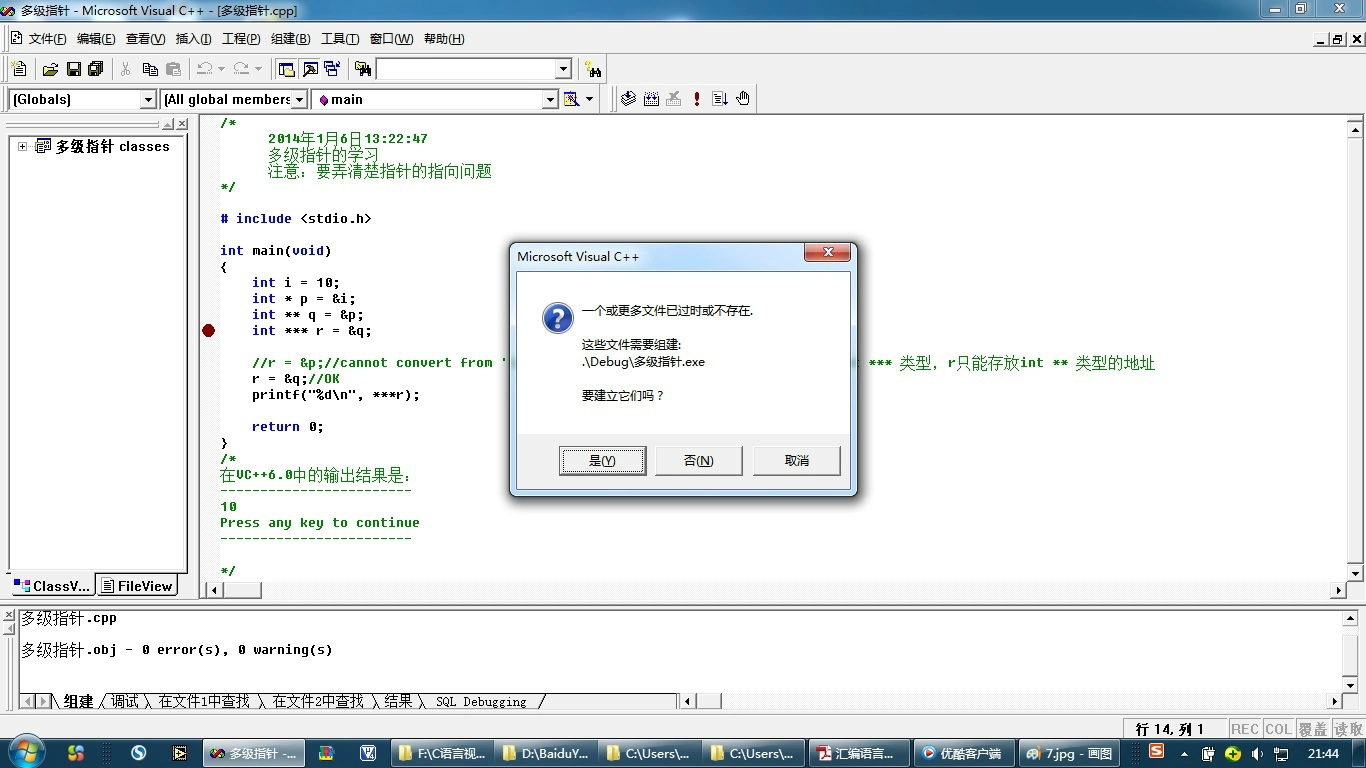
Task: Toggle the Workspace window icon
Action: tap(287, 69)
